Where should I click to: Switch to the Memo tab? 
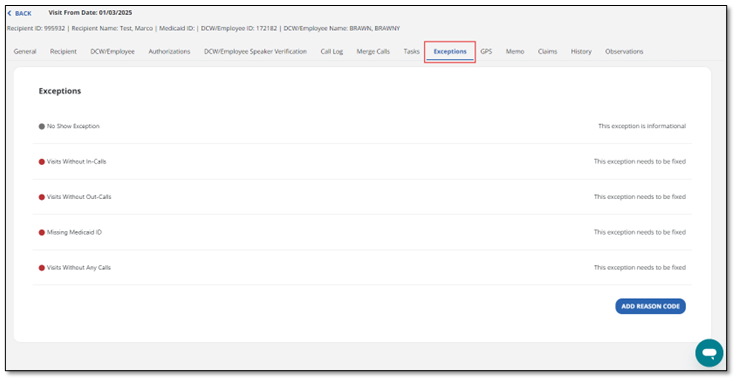coord(515,52)
